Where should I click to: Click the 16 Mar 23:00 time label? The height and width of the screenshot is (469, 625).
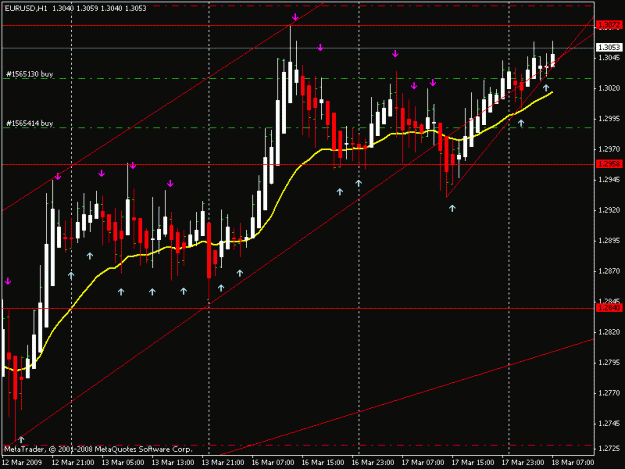(x=373, y=462)
